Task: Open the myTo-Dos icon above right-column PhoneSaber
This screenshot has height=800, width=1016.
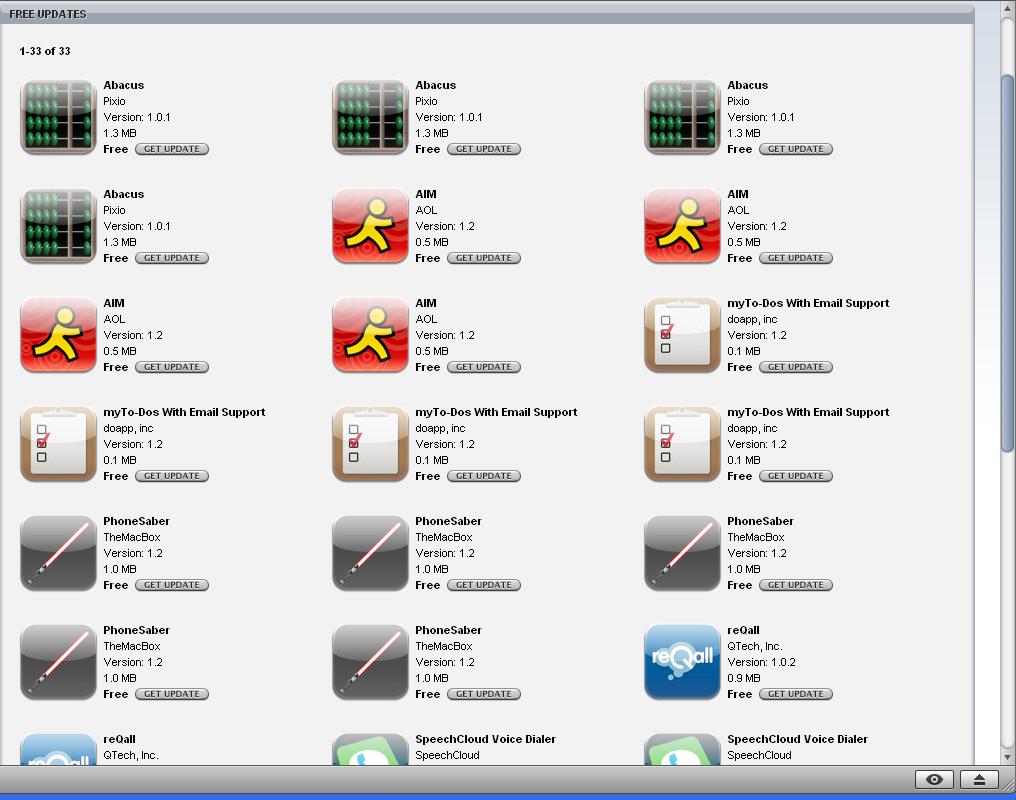Action: 682,444
